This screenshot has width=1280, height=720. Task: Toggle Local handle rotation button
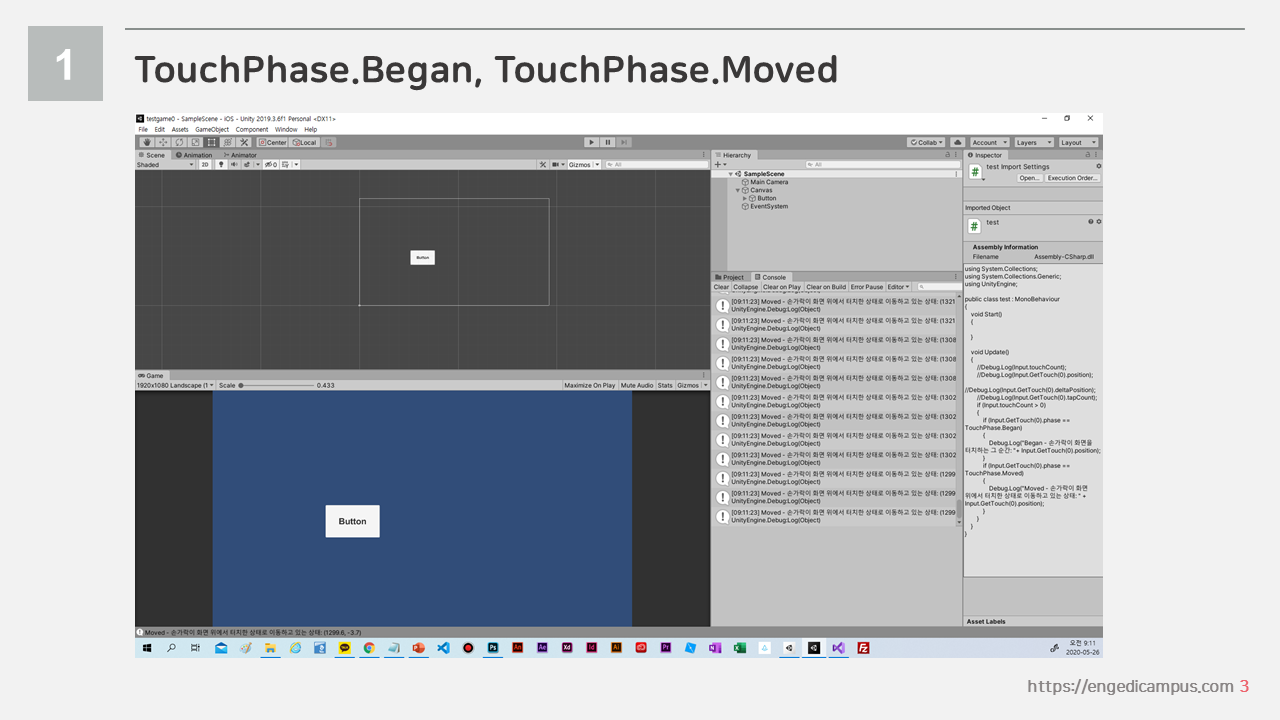(304, 143)
